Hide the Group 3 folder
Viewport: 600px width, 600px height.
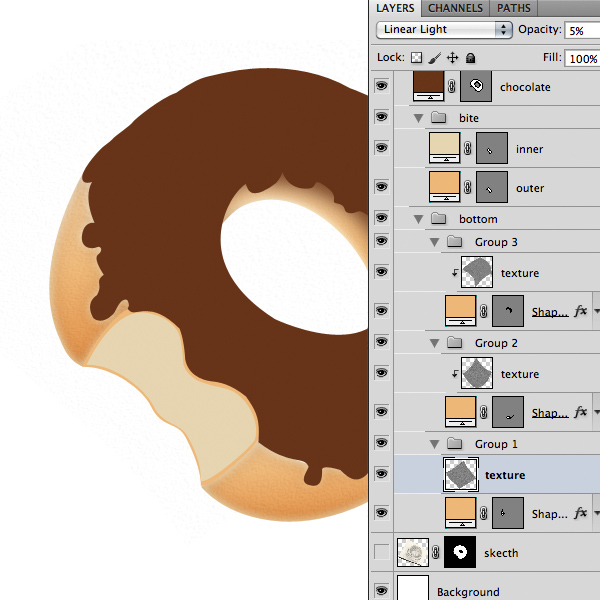tap(381, 241)
